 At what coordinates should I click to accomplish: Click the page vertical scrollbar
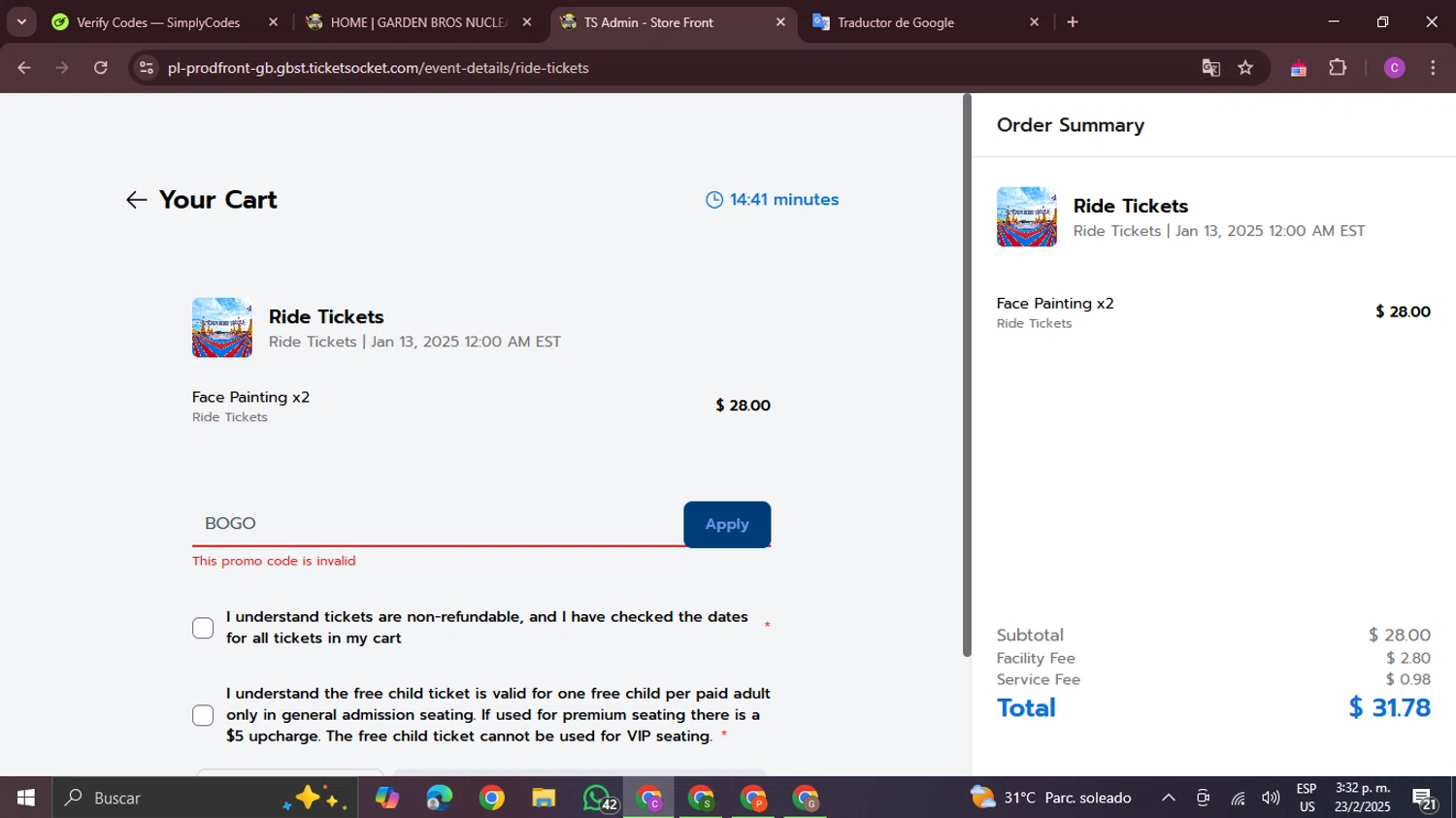coord(967,376)
